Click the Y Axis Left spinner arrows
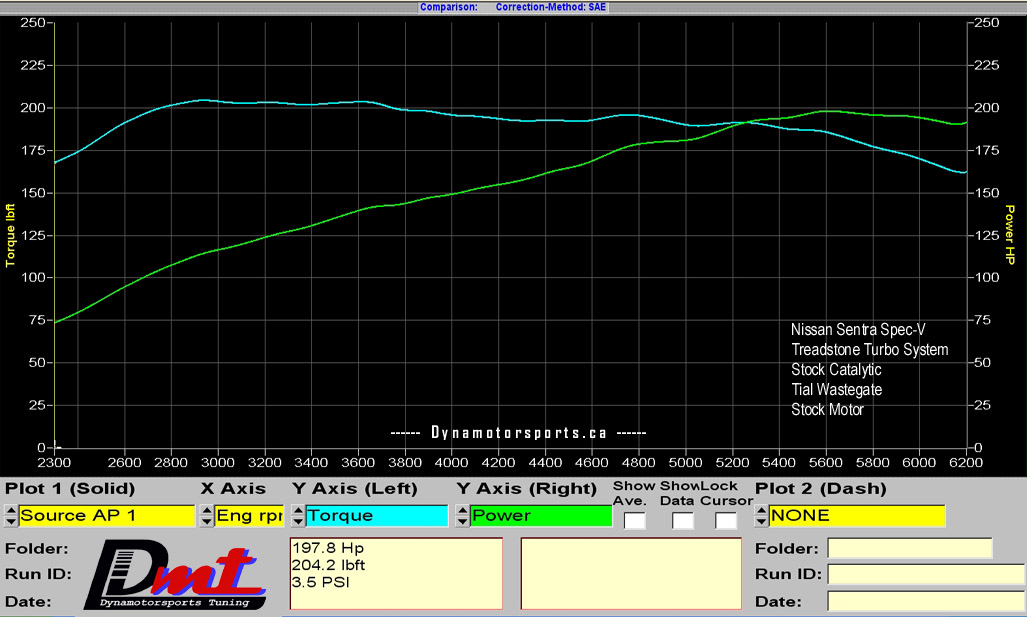The image size is (1027, 617). coord(298,515)
